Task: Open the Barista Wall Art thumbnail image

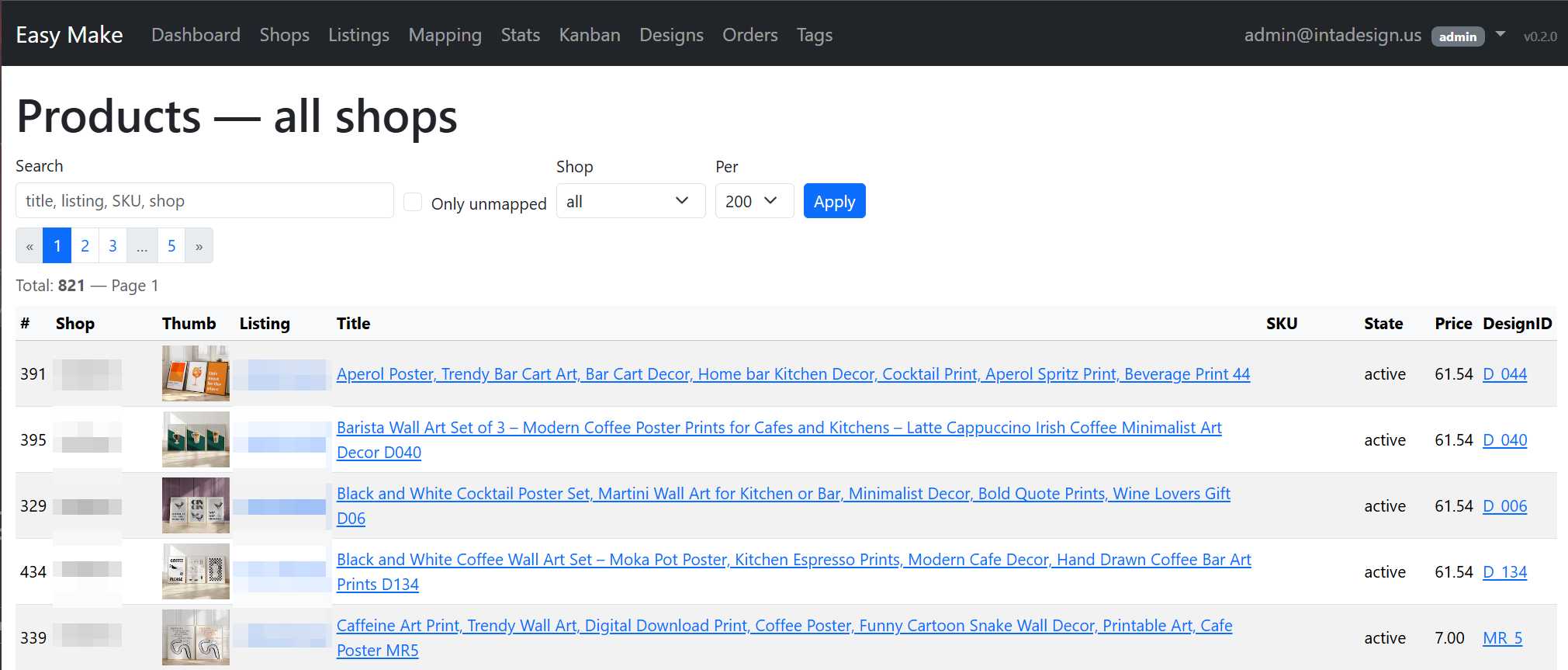Action: 196,439
